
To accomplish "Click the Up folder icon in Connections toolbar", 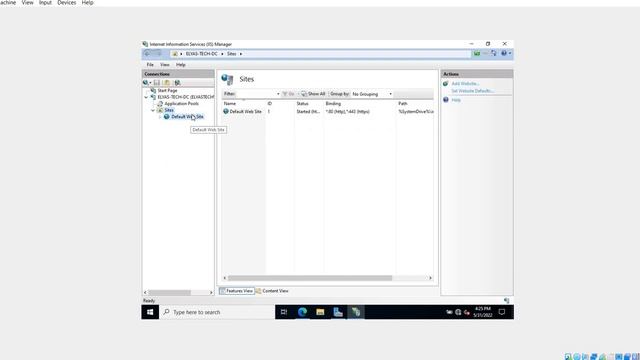I will point(167,82).
